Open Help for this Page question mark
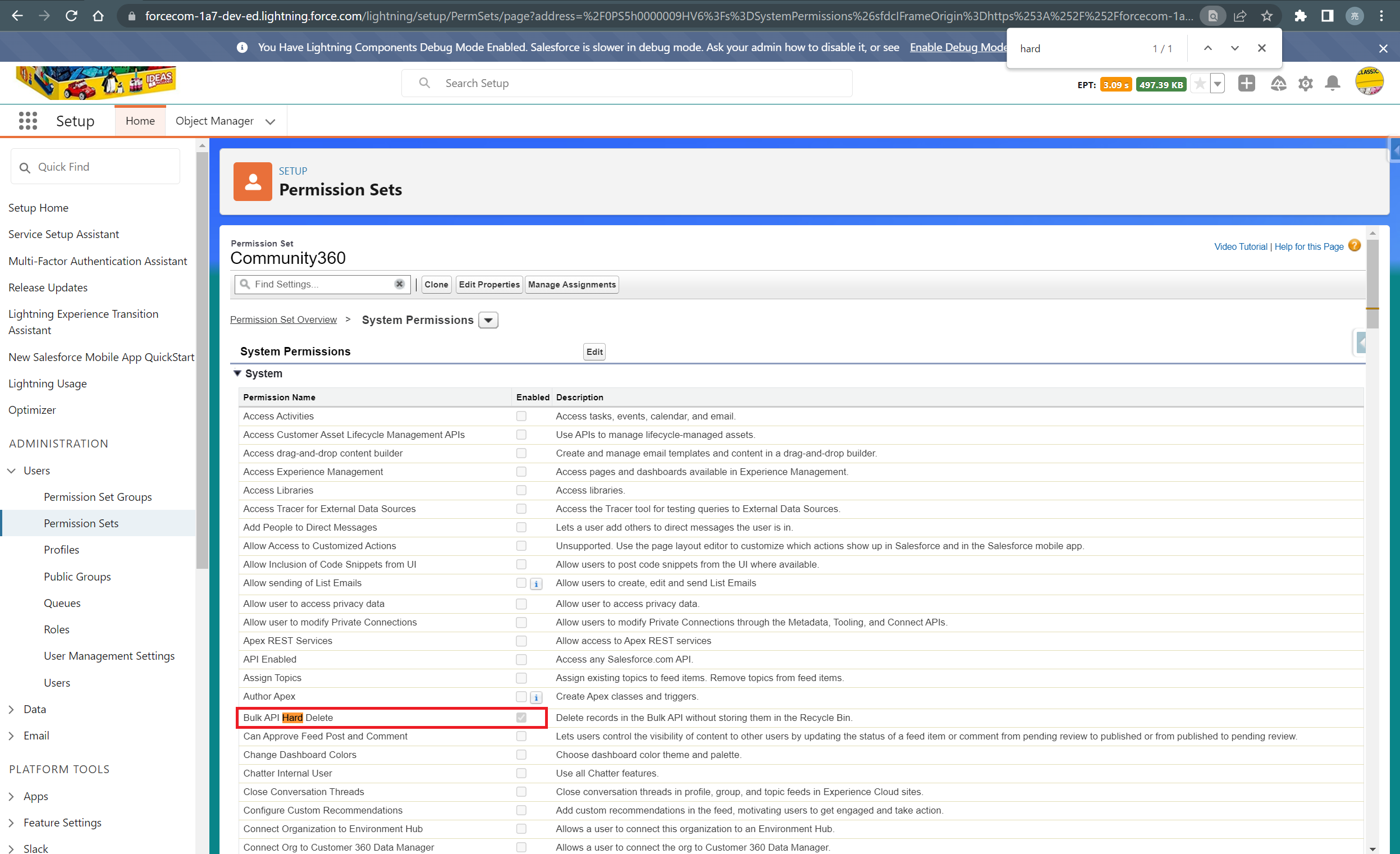 1355,245
